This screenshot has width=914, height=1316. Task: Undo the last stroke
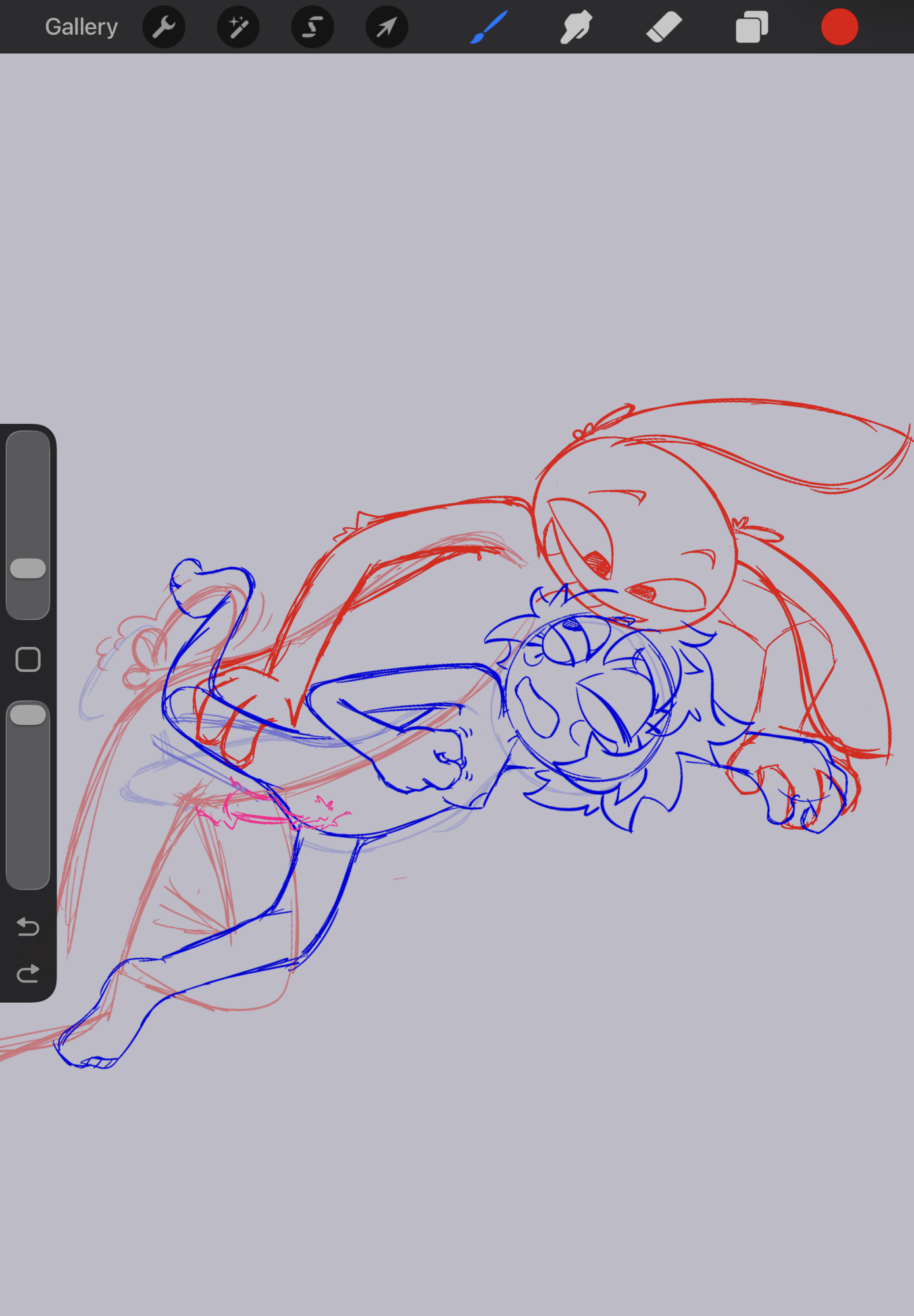point(28,926)
